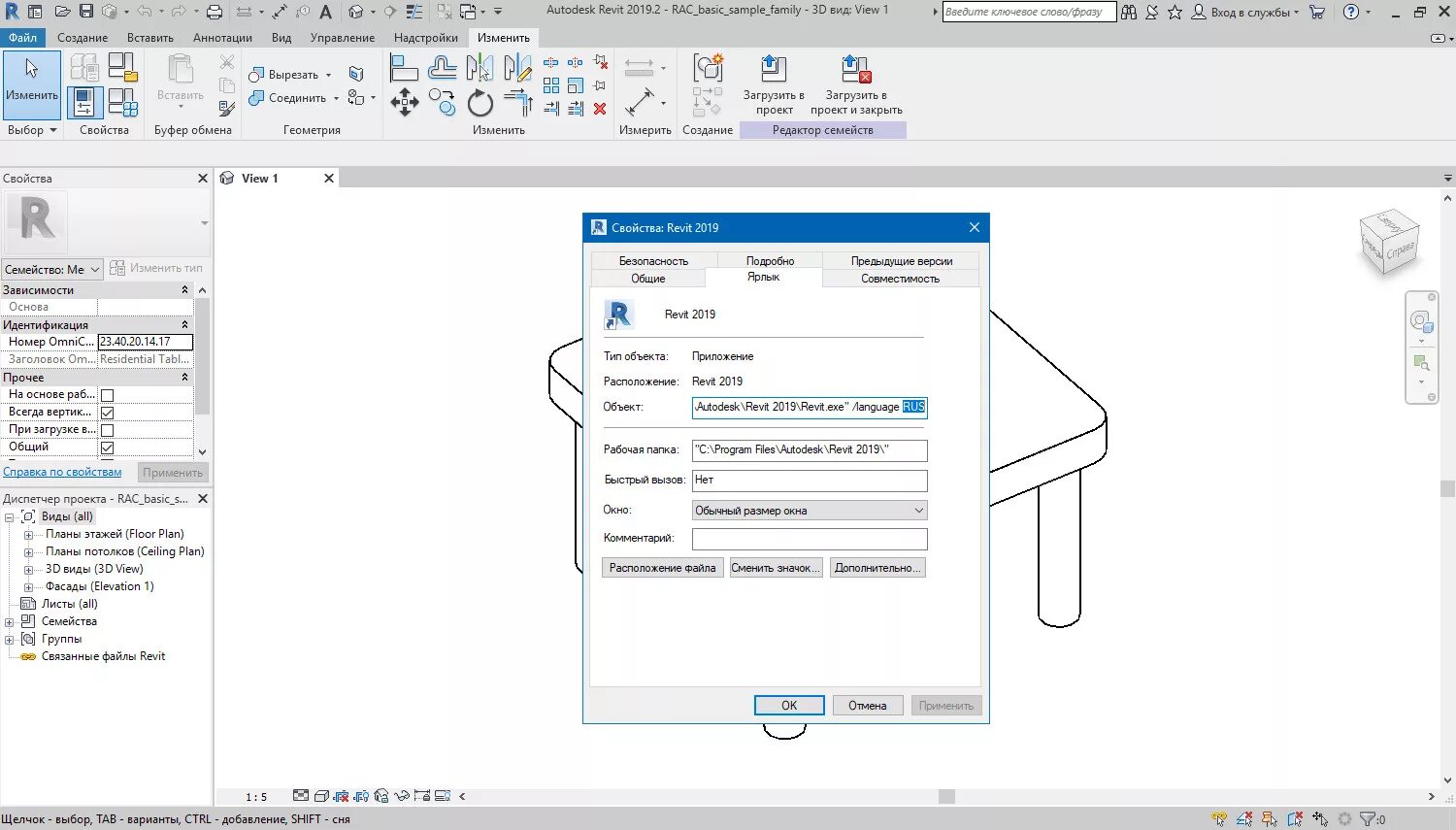
Task: Open the default 3D view house icon
Action: (x=356, y=12)
